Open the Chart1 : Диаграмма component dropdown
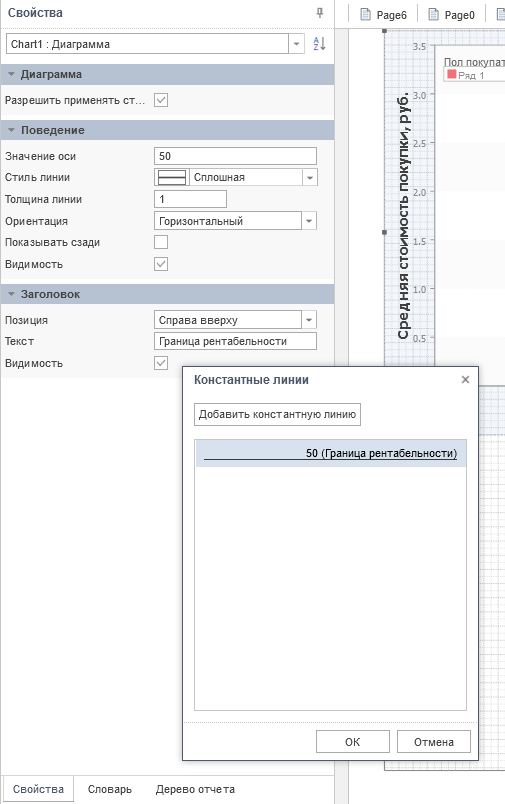The width and height of the screenshot is (505, 804). (296, 44)
